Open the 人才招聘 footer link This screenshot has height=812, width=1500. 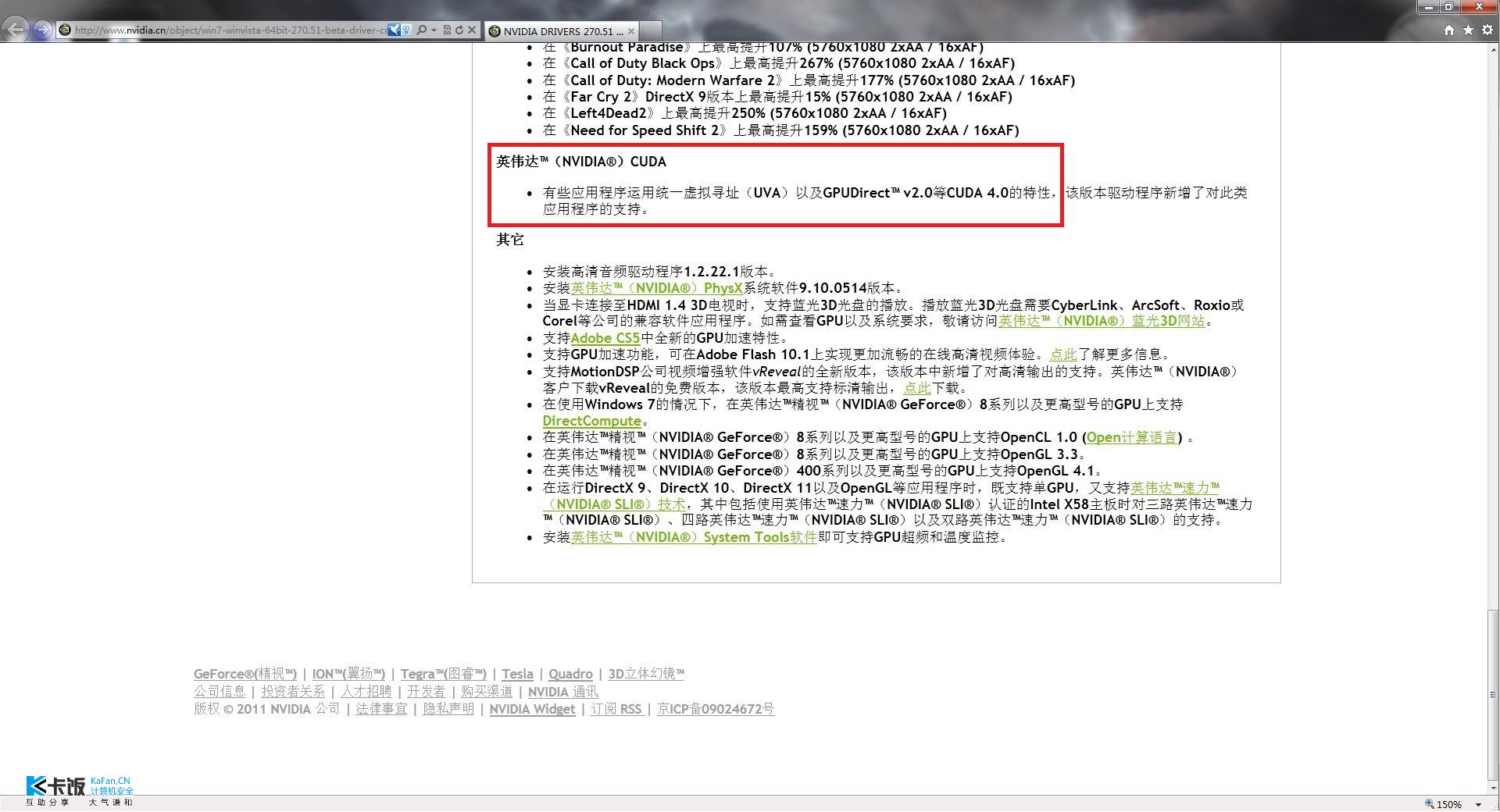tap(366, 692)
